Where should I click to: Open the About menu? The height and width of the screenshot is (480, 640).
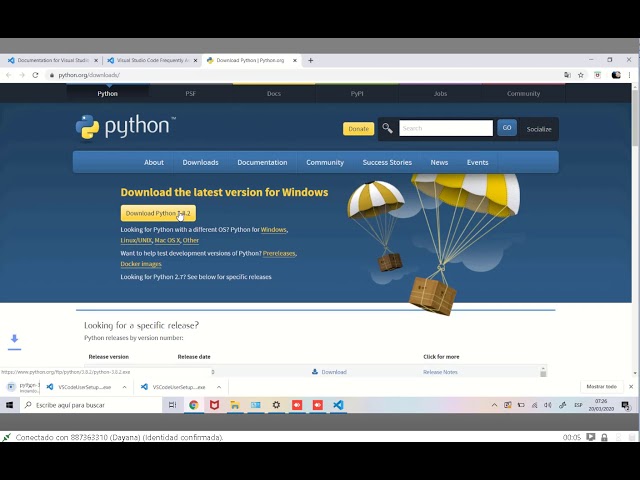pos(154,162)
